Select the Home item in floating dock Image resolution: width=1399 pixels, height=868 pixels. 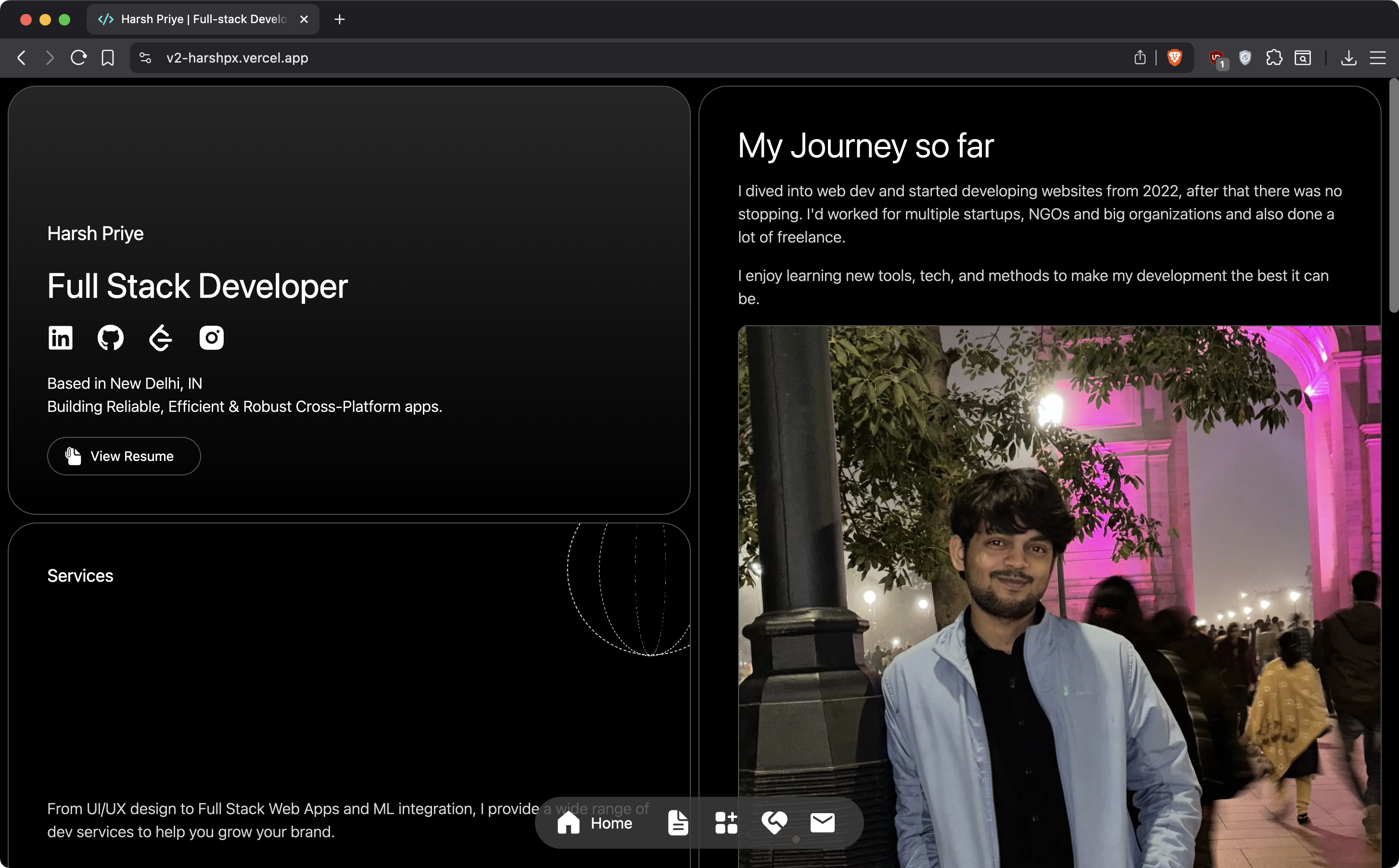point(595,823)
